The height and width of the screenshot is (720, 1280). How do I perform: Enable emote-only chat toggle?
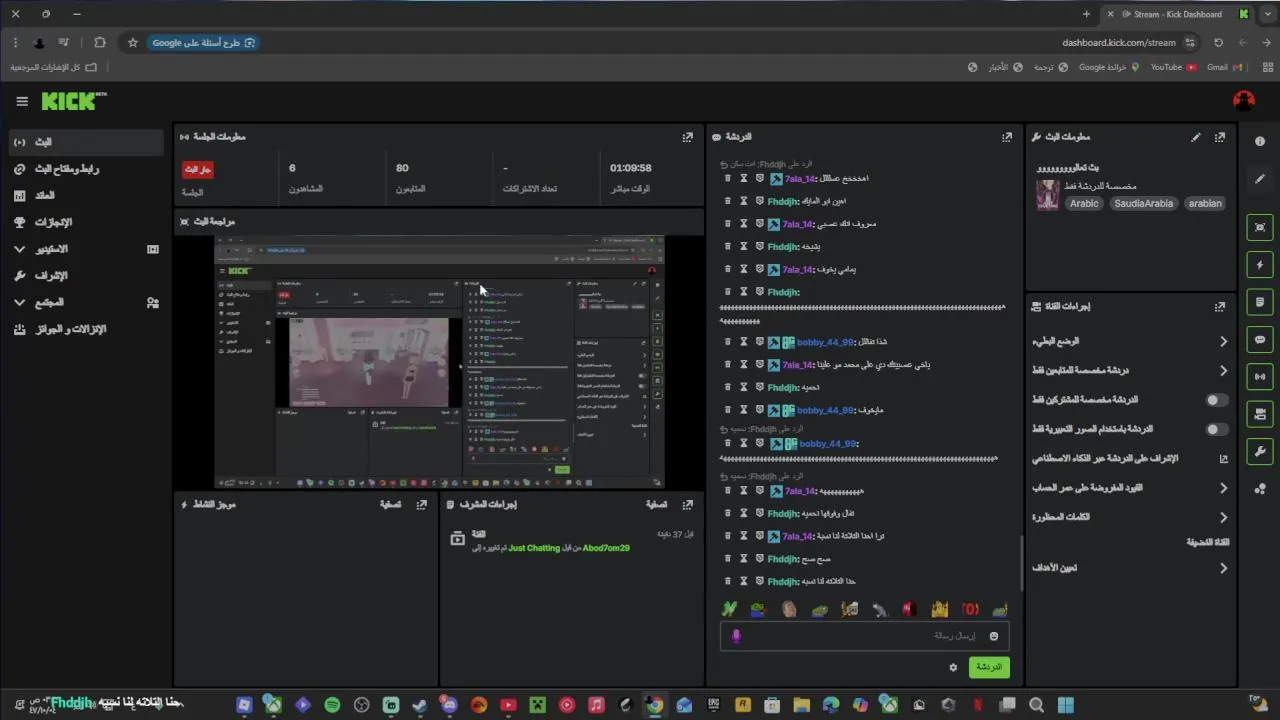tap(1216, 429)
